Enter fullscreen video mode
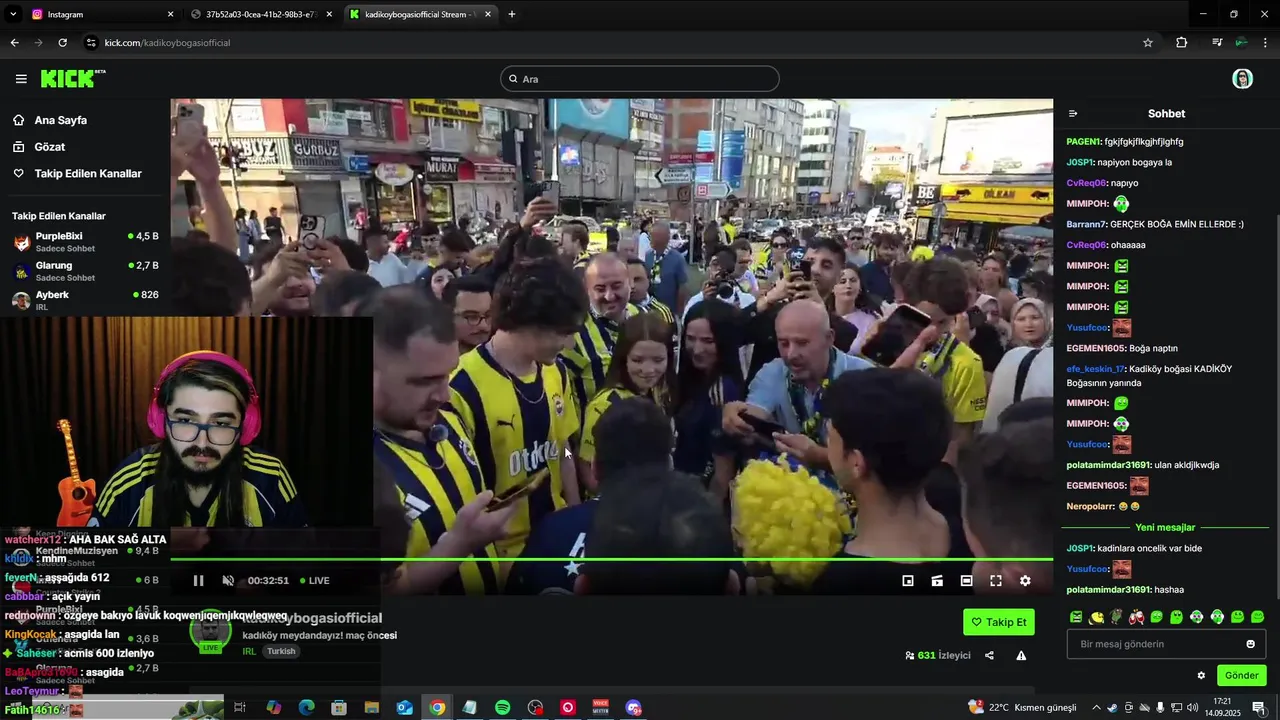The image size is (1280, 720). 996,580
